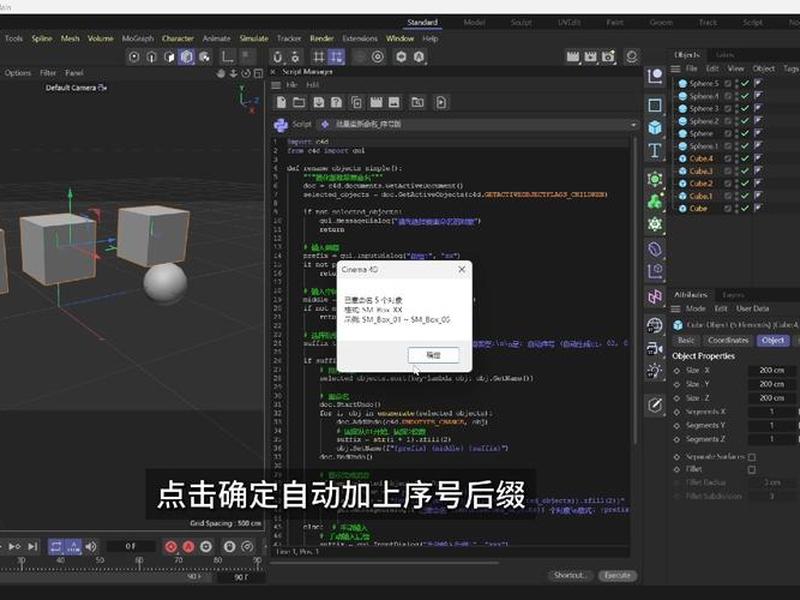Screen dimensions: 800x600
Task: Click the red Record keyframe button
Action: pyautogui.click(x=171, y=547)
